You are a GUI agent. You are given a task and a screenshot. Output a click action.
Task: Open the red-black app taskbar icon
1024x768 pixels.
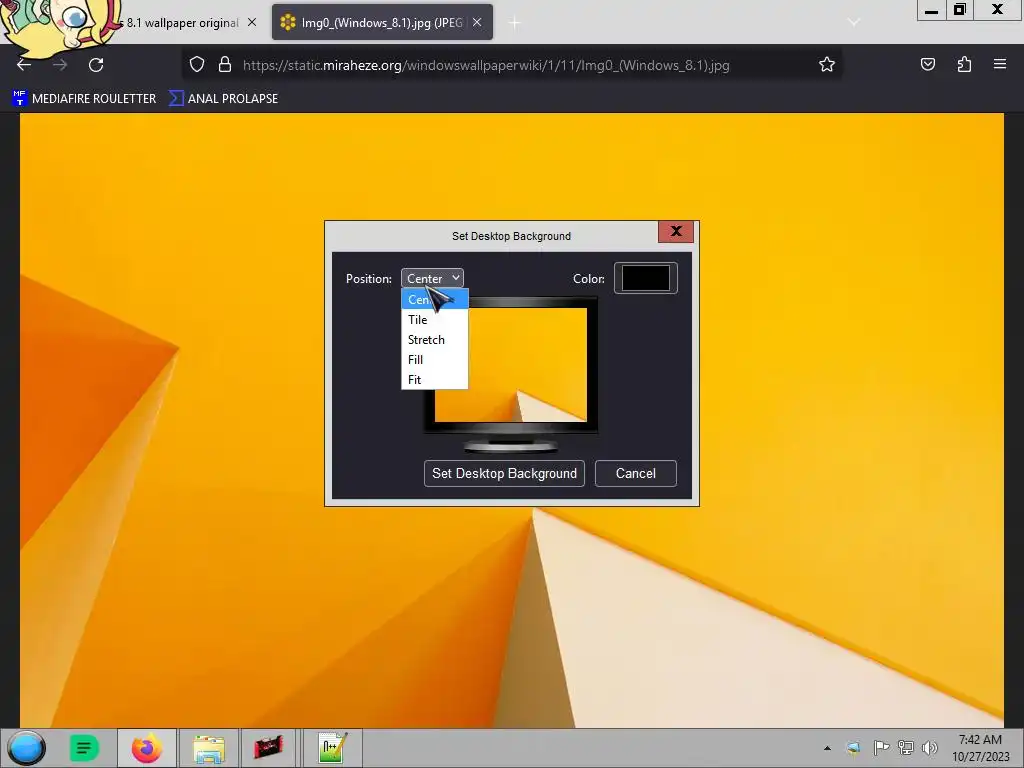pos(268,748)
